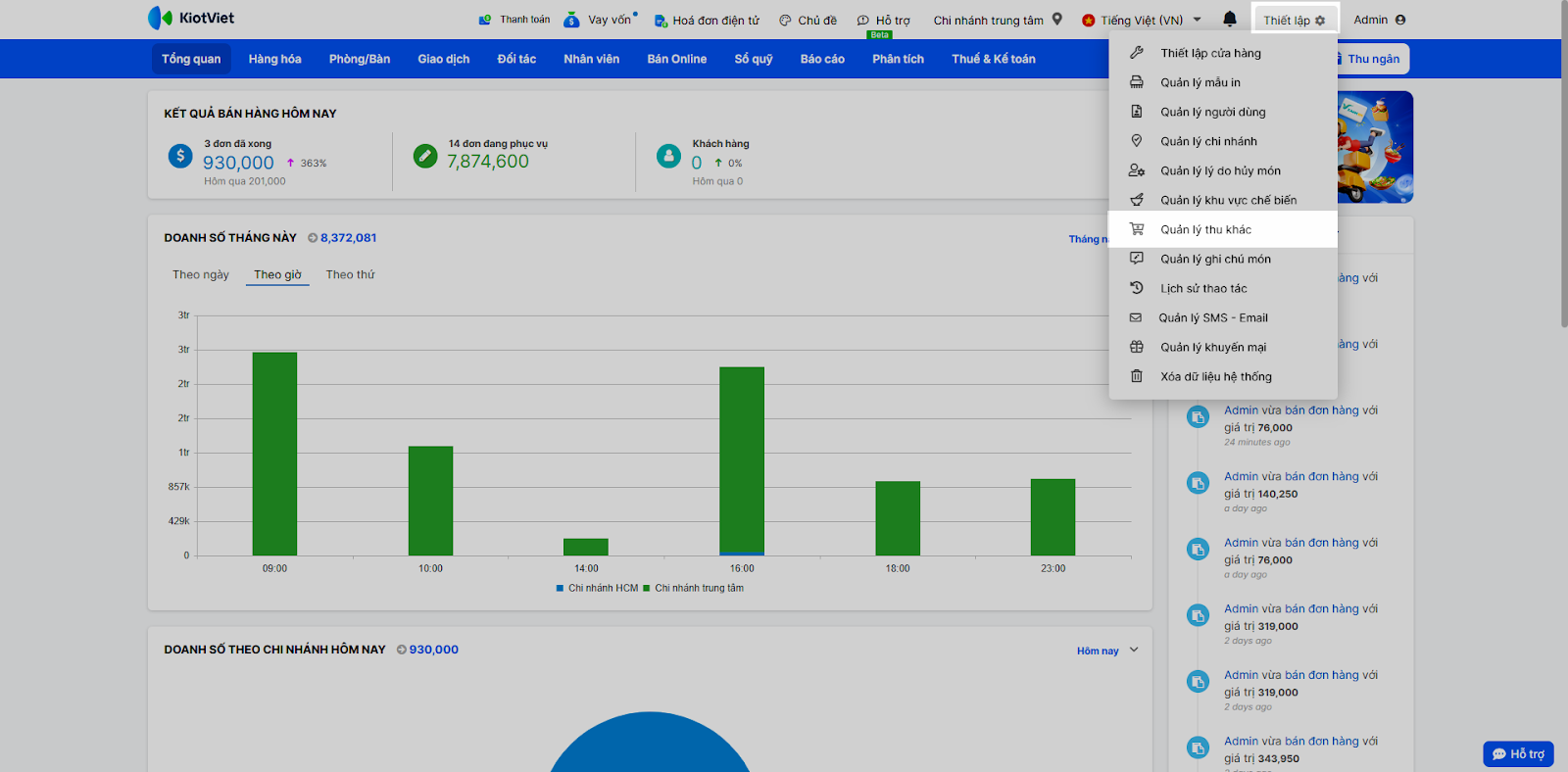Image resolution: width=1568 pixels, height=772 pixels.
Task: Click the Admin user profile icon
Action: (x=1399, y=20)
